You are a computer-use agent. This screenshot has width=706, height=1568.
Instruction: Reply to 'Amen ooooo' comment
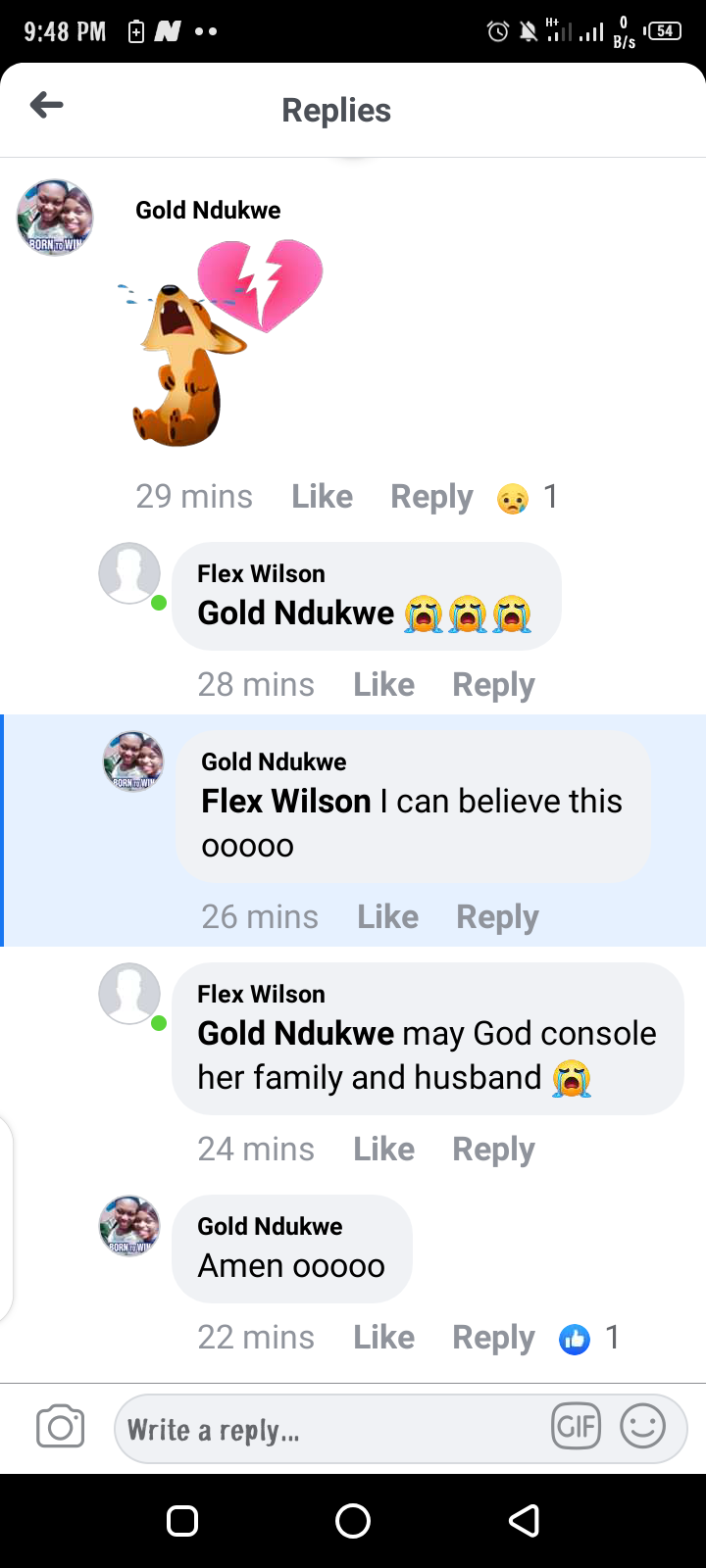(493, 1338)
